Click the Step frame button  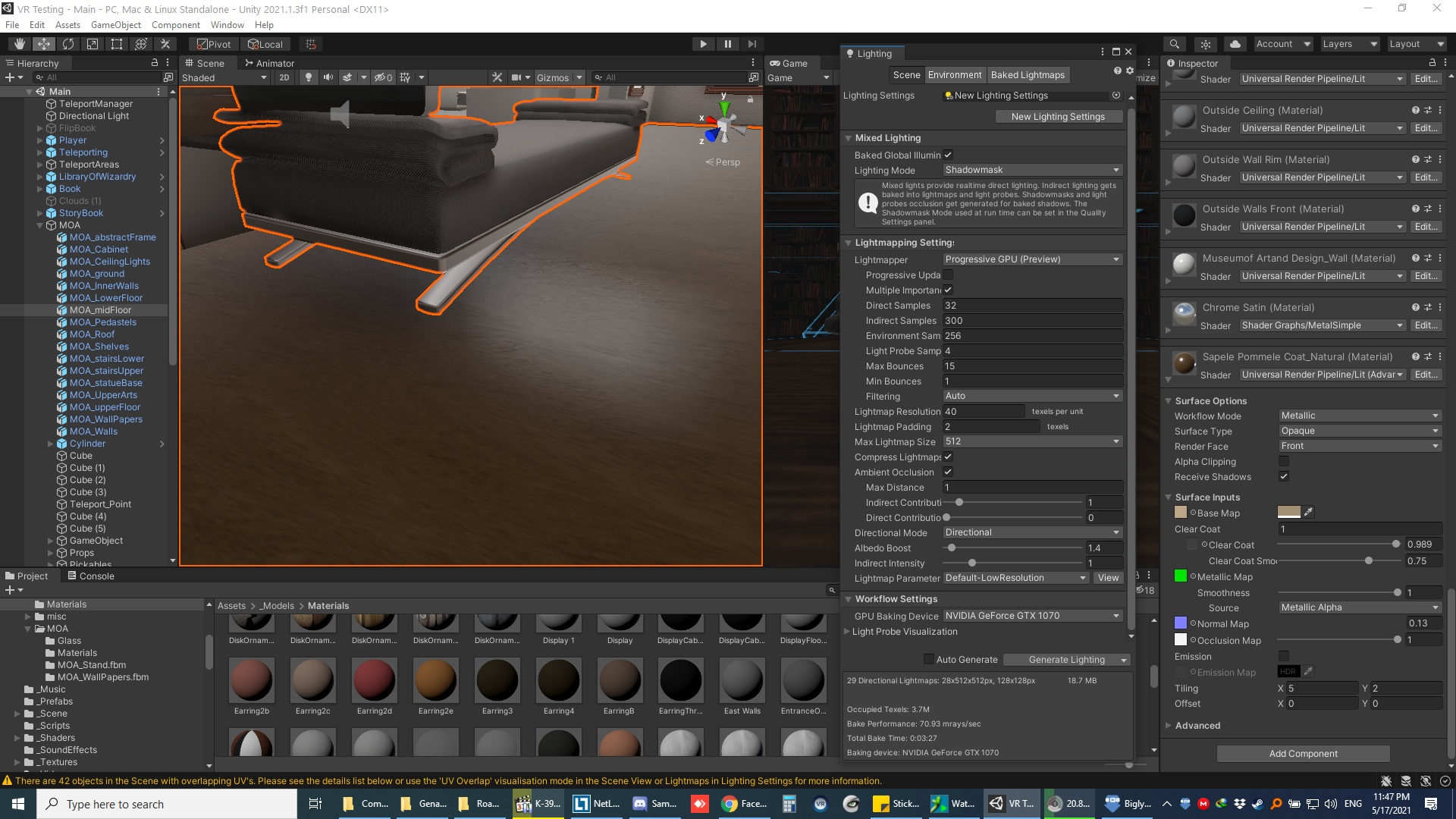752,44
